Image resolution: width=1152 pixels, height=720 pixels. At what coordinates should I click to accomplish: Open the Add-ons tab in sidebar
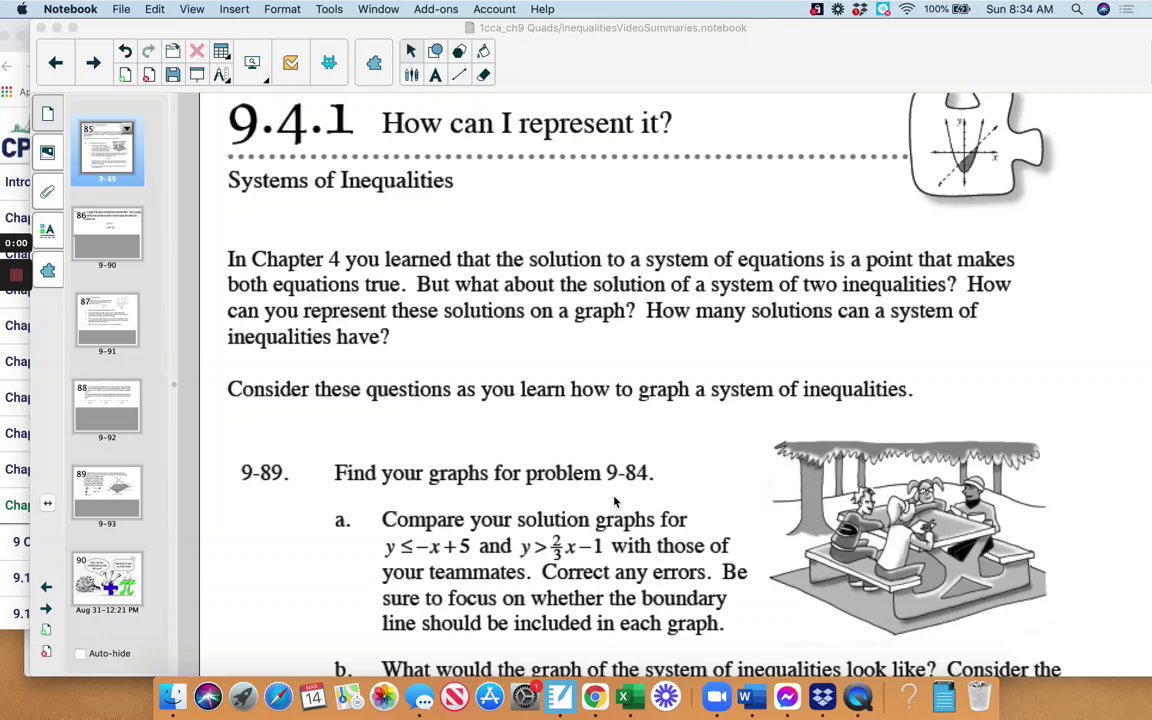point(48,270)
